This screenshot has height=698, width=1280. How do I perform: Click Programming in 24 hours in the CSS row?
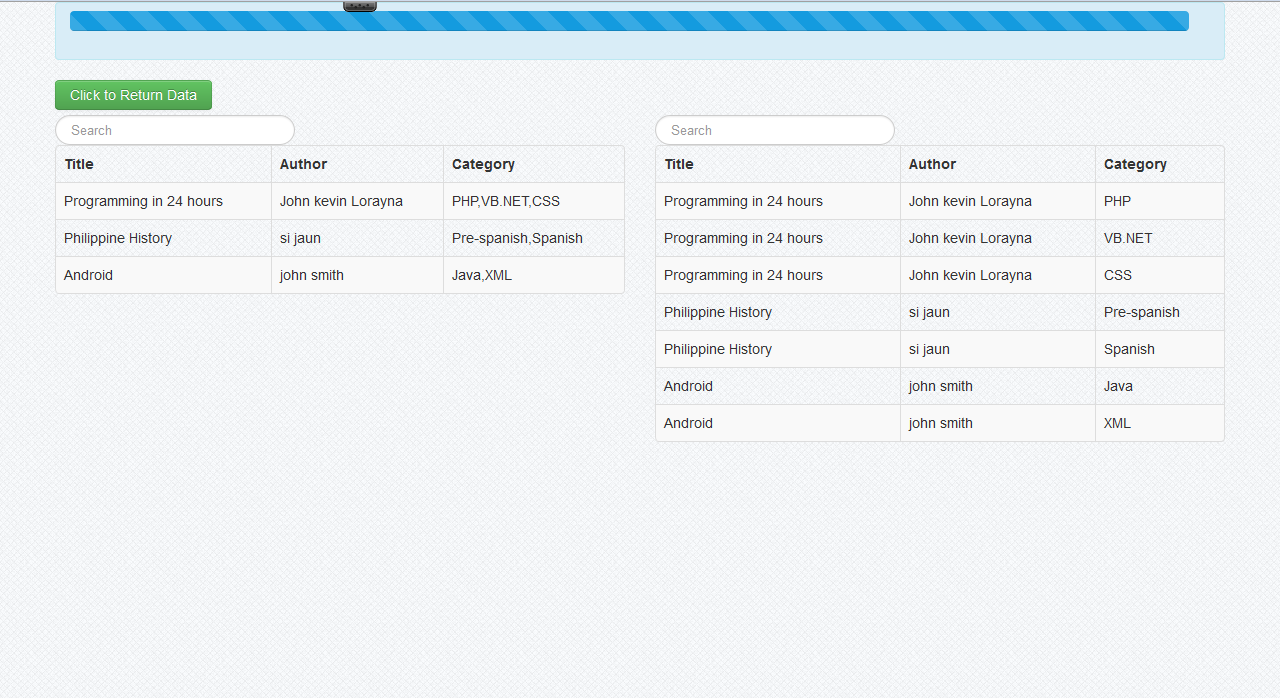click(743, 275)
